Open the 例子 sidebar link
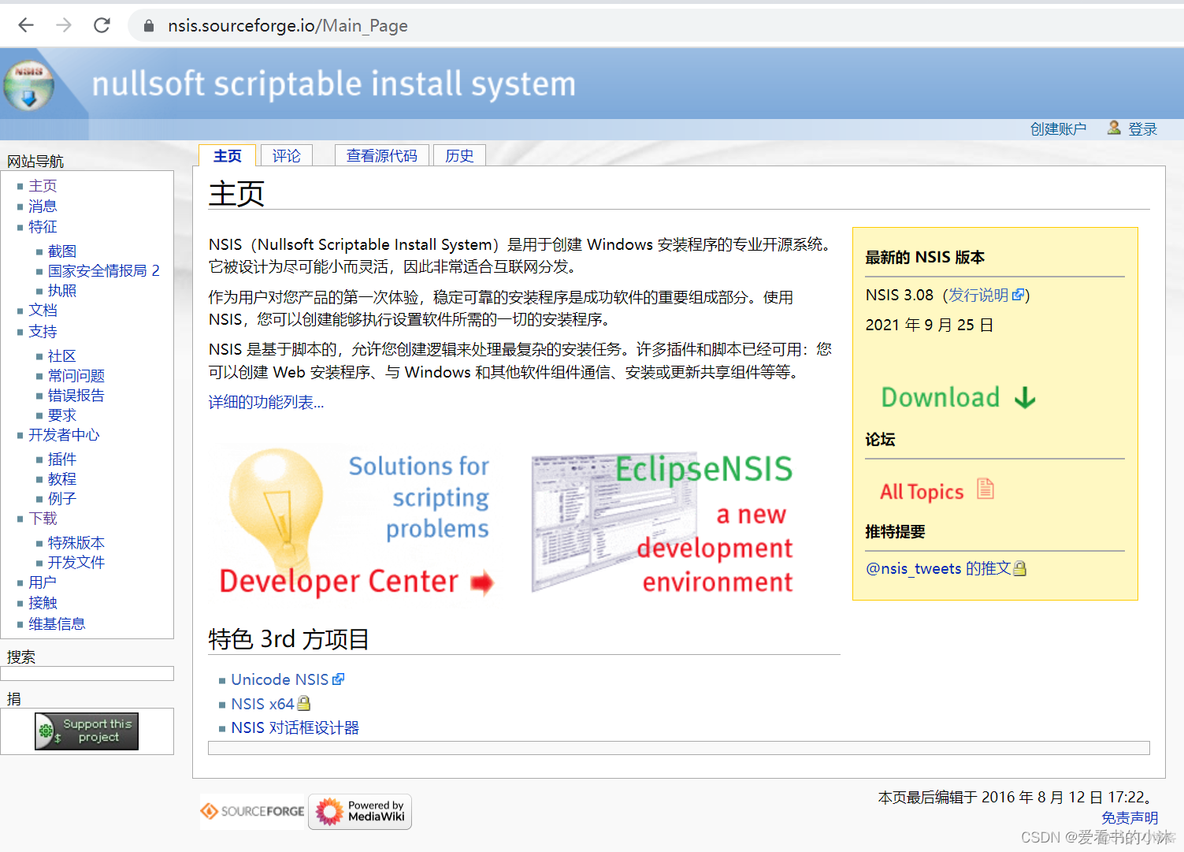Viewport: 1184px width, 852px height. coord(62,499)
